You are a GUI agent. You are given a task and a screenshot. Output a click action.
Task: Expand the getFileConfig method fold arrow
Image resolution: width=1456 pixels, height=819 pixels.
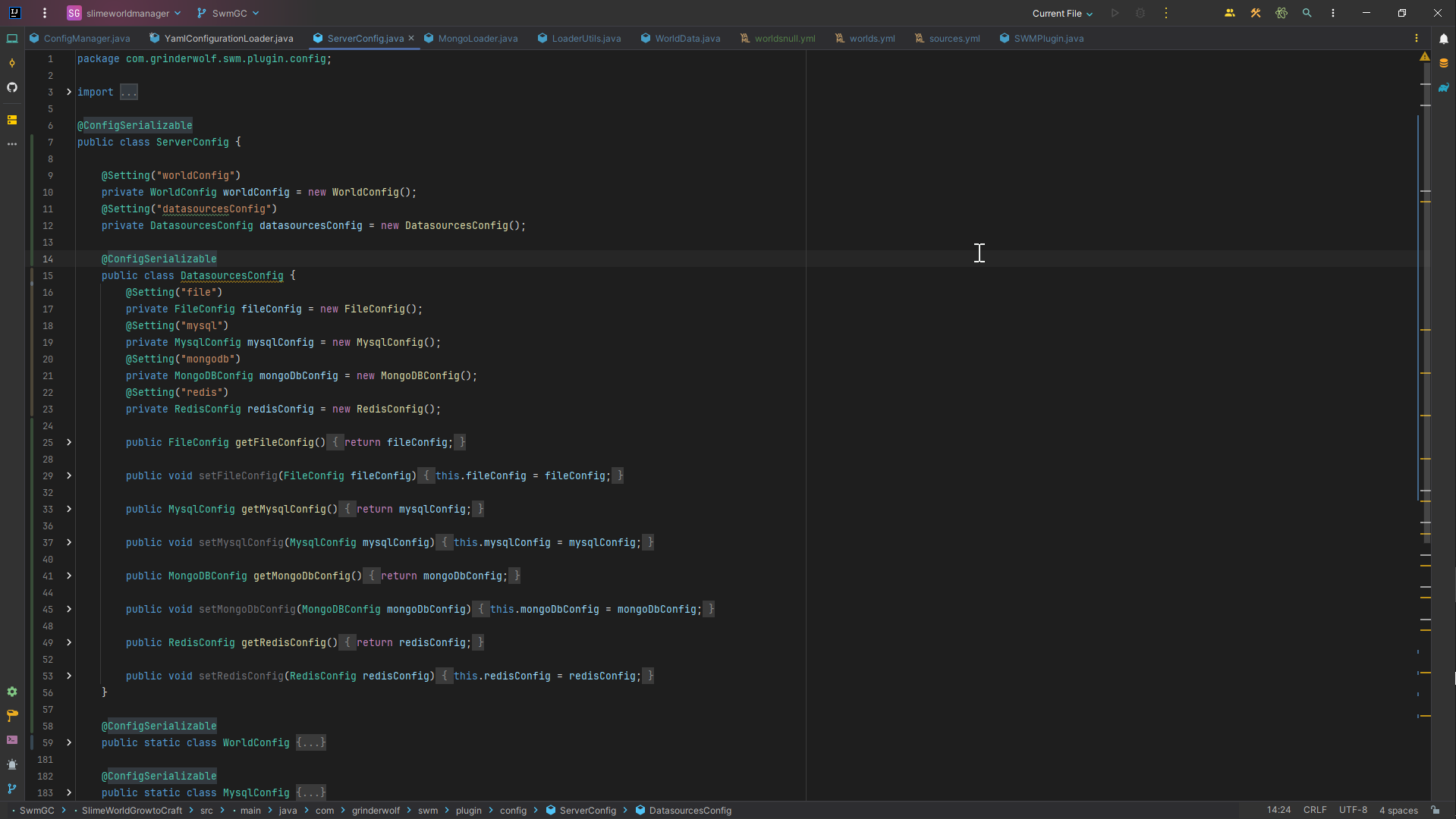coord(69,442)
